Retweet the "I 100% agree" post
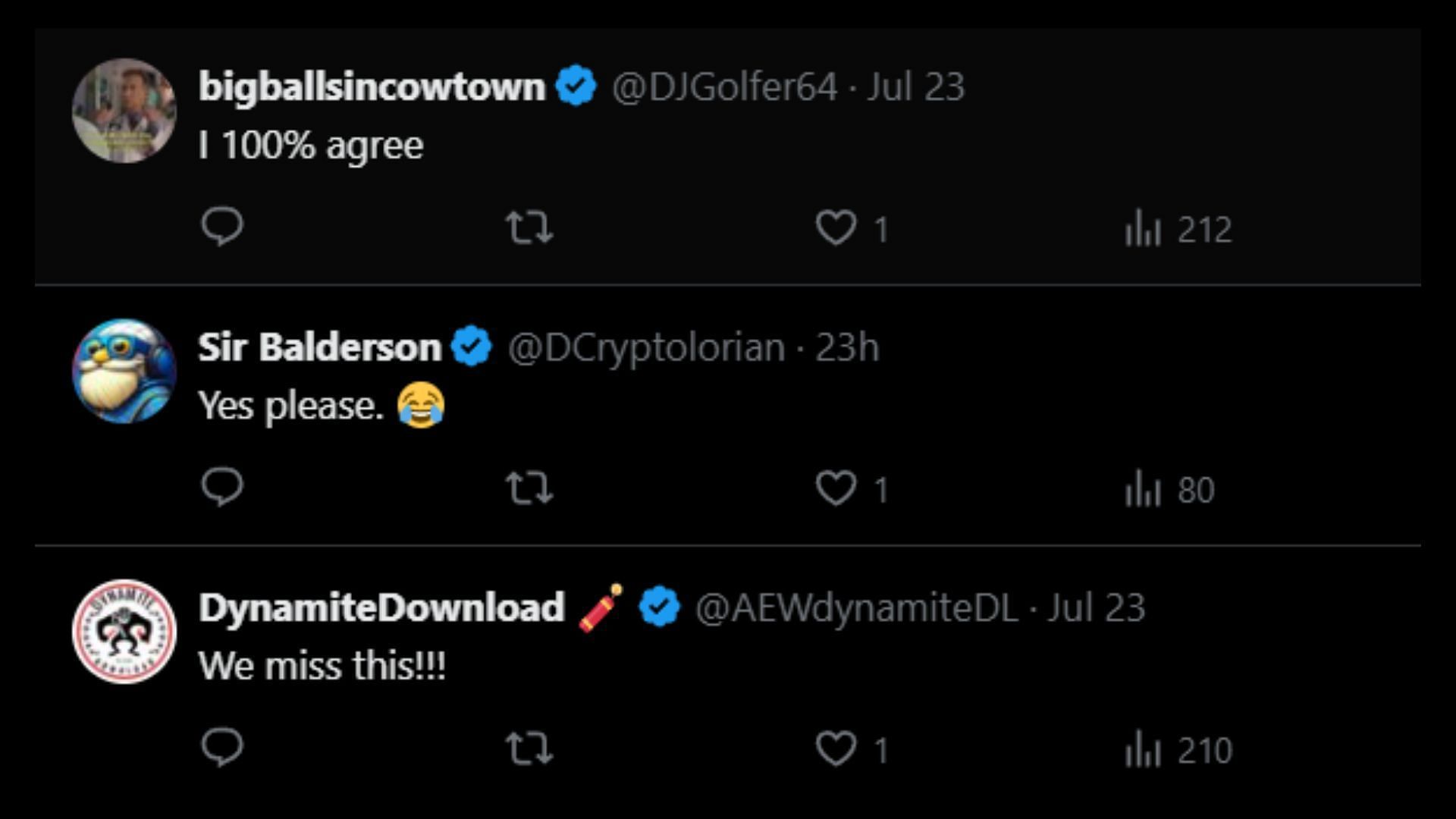Image resolution: width=1456 pixels, height=819 pixels. 529,227
